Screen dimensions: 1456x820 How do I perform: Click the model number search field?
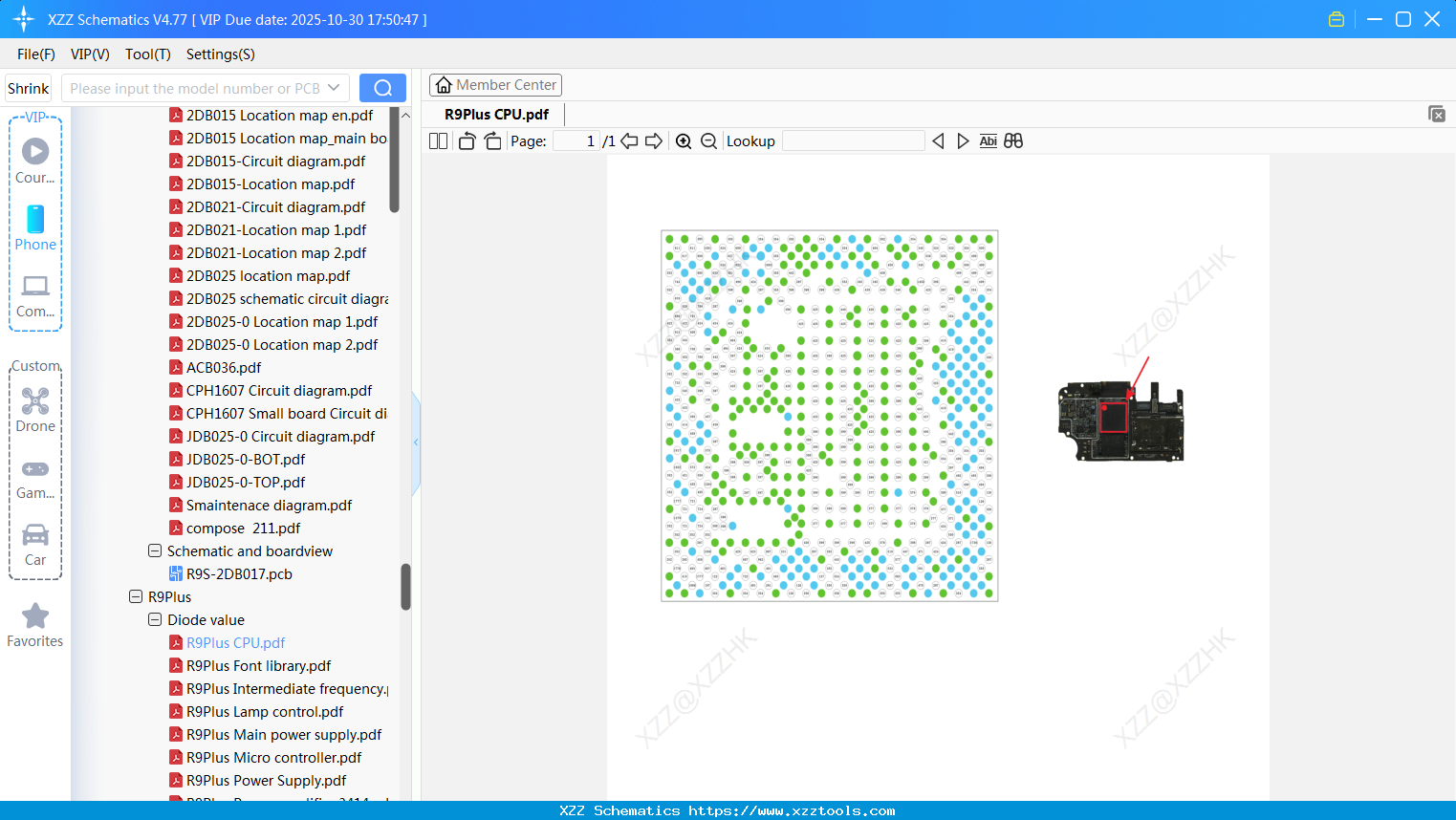pyautogui.click(x=196, y=88)
